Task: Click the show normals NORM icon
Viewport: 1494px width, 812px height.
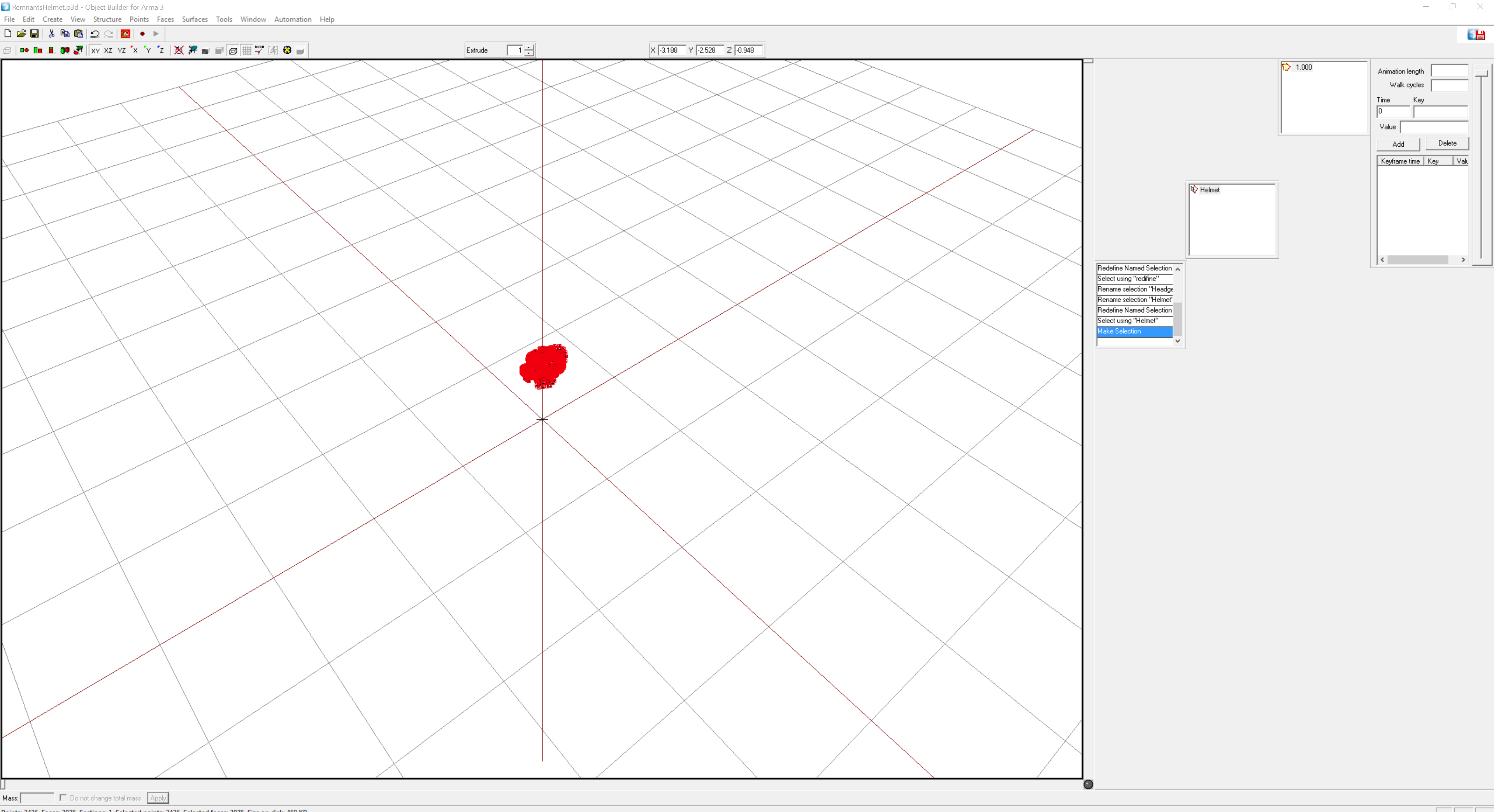Action: tap(259, 51)
